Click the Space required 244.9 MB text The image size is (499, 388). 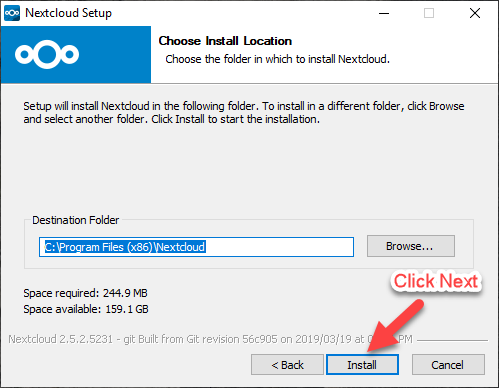coord(85,293)
